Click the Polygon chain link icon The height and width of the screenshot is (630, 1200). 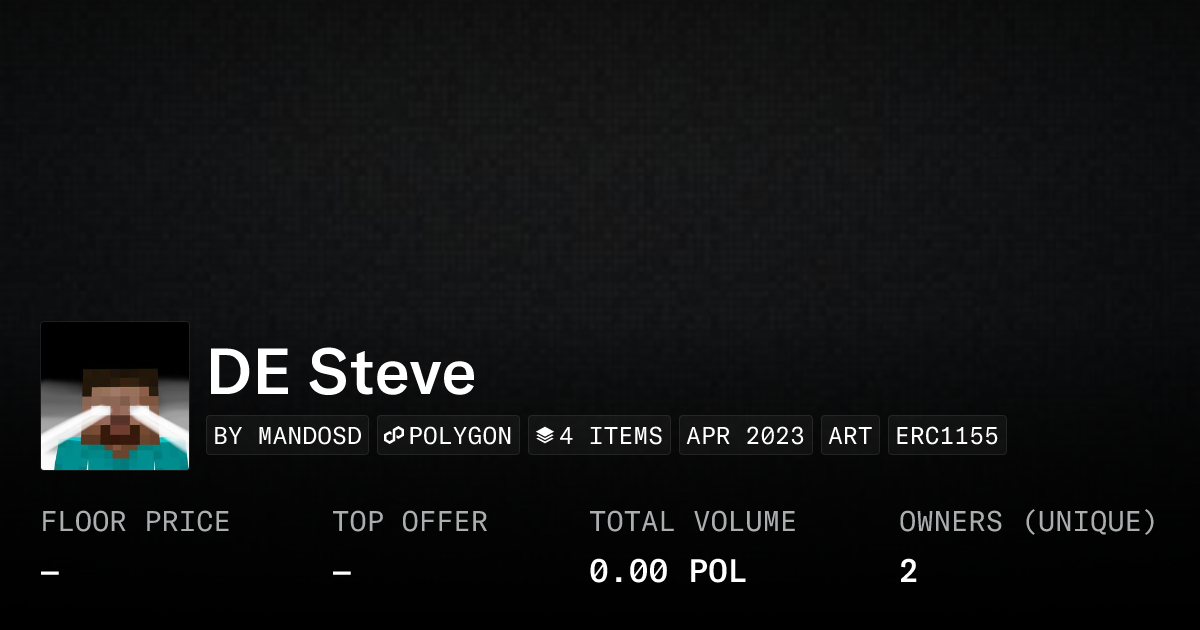tap(394, 436)
